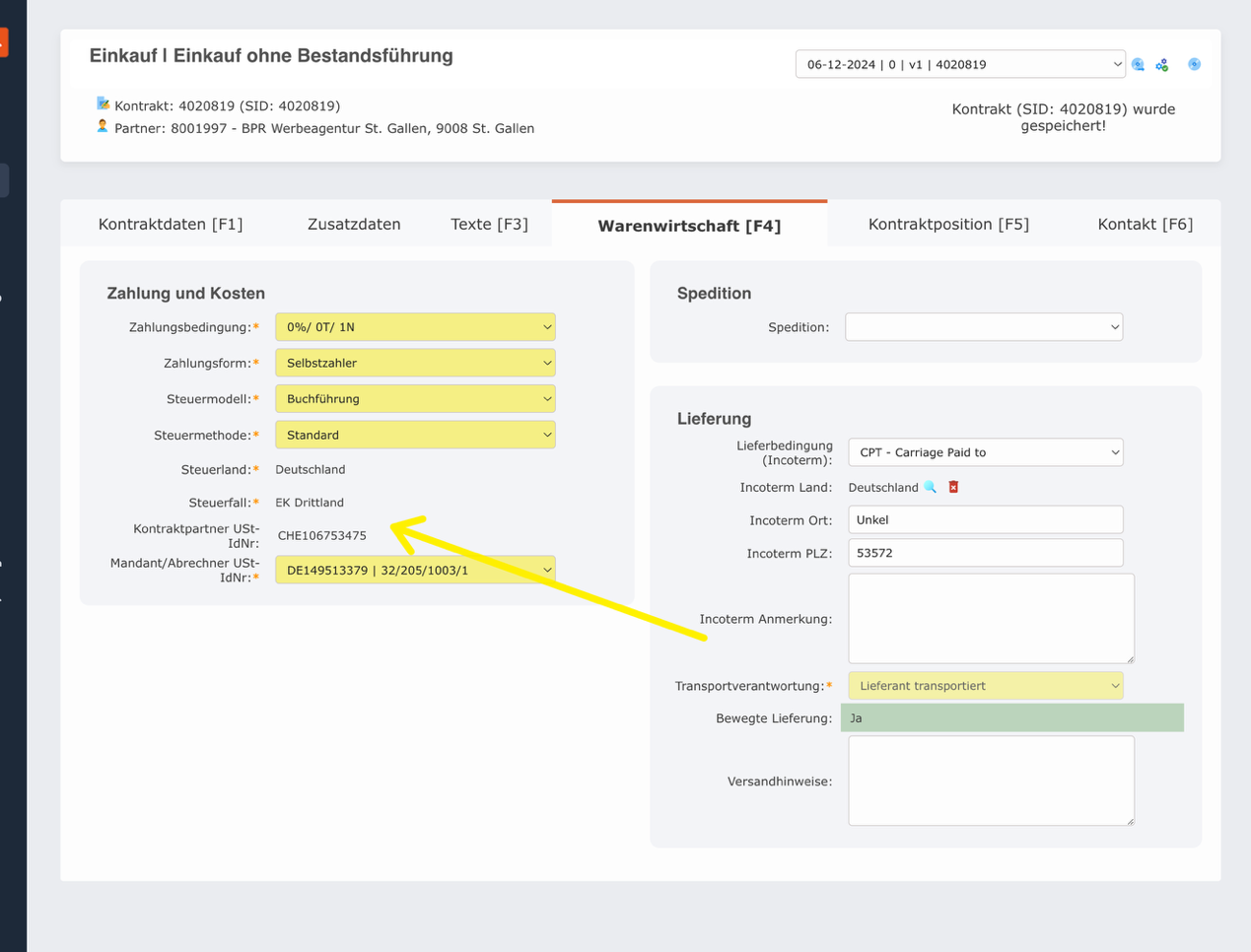
Task: Open the Kontakt [F6] tab
Action: click(1145, 224)
